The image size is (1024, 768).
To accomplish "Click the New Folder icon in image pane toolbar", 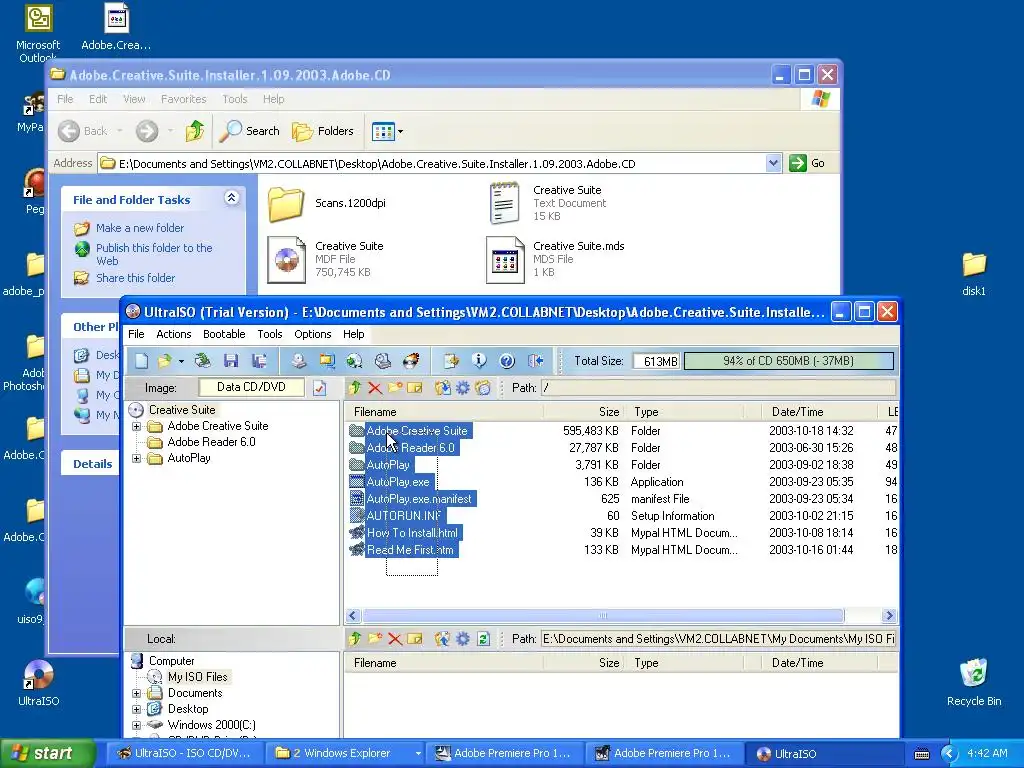I will click(x=395, y=388).
